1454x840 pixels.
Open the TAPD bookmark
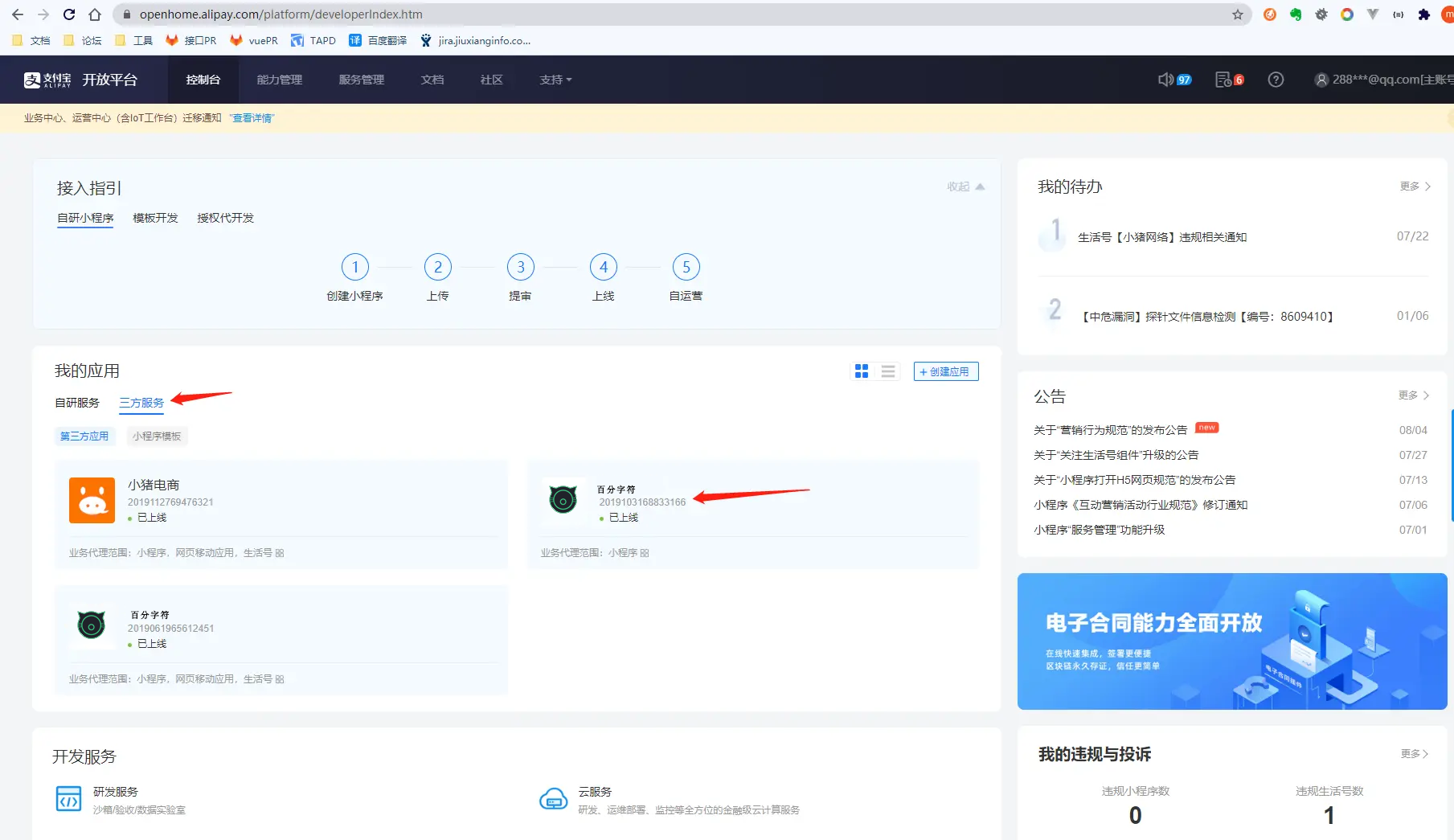[313, 40]
